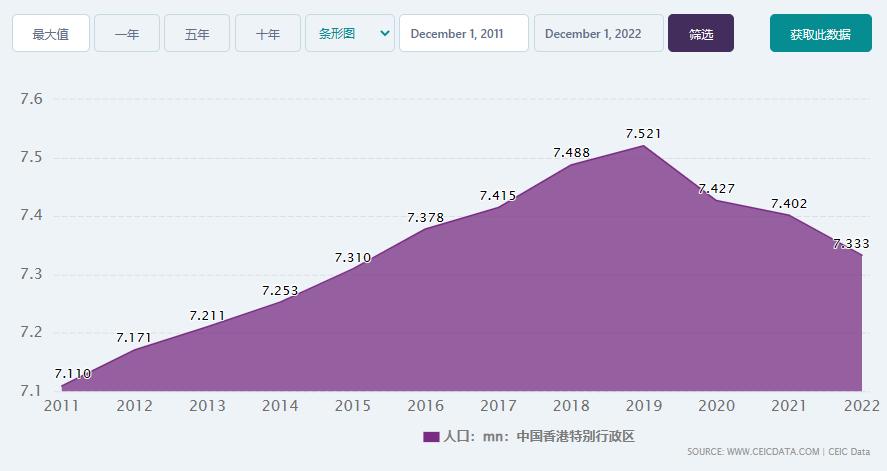Click the x-axis label 2014
The image size is (887, 471).
(280, 406)
